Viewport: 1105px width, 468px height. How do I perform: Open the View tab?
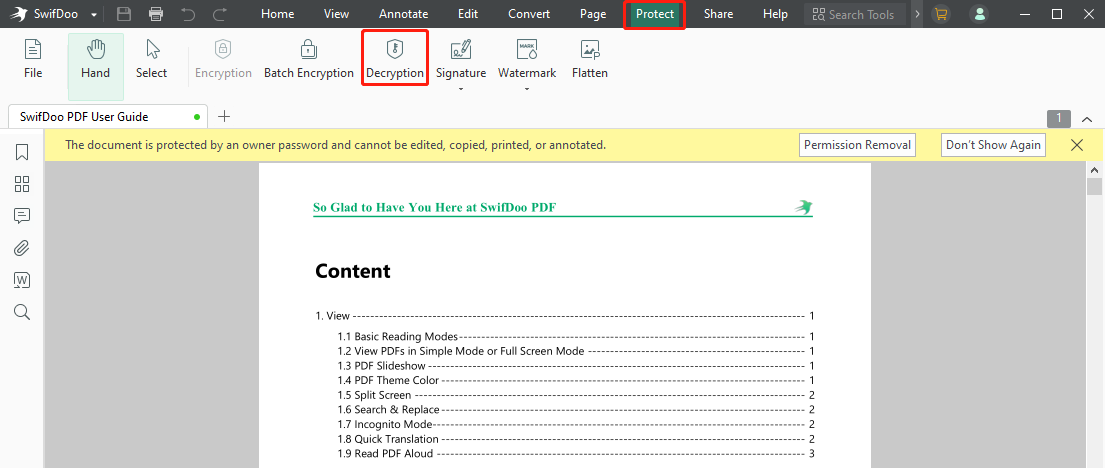click(x=336, y=14)
